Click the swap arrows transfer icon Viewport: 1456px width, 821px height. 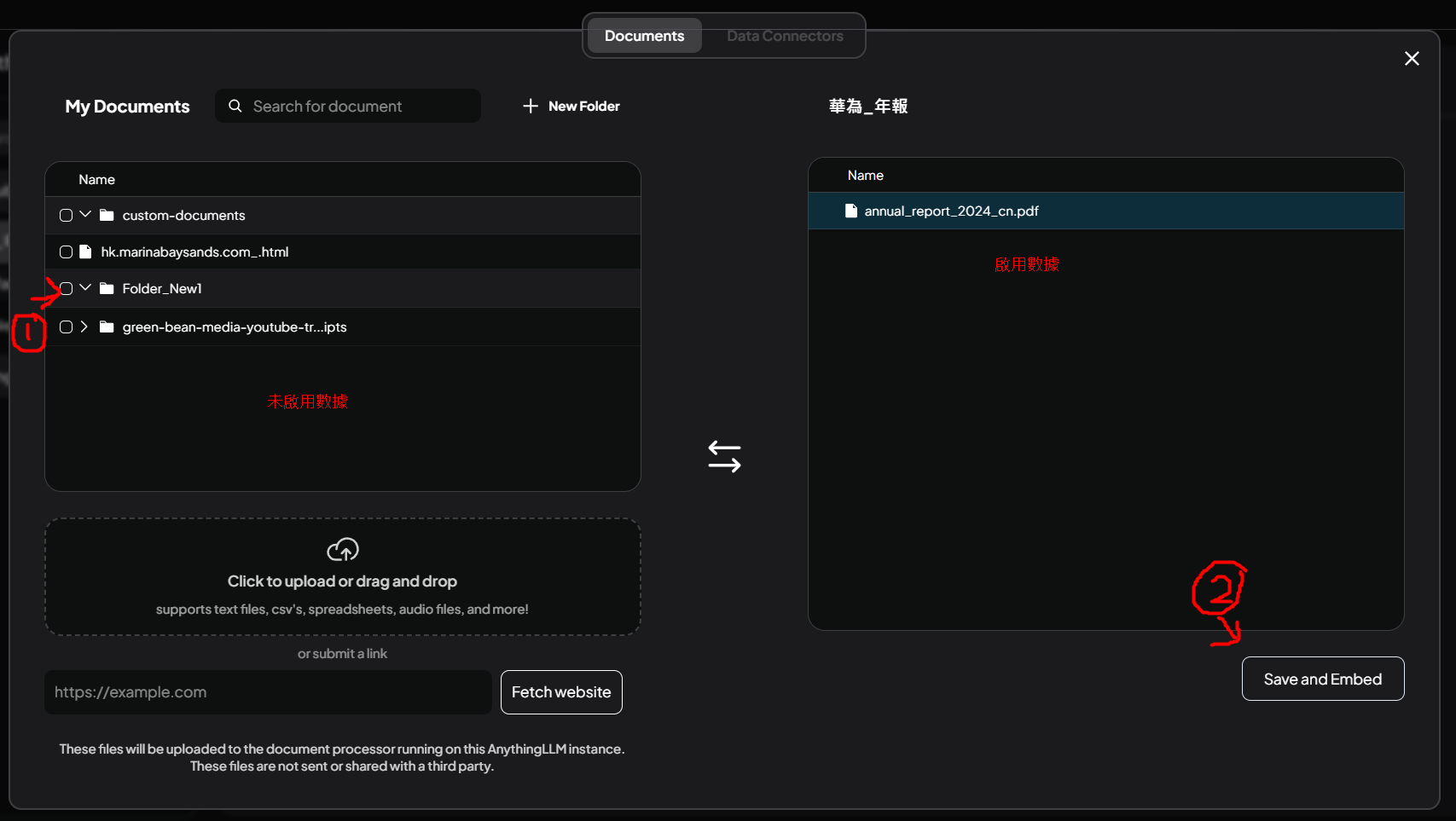pos(724,456)
